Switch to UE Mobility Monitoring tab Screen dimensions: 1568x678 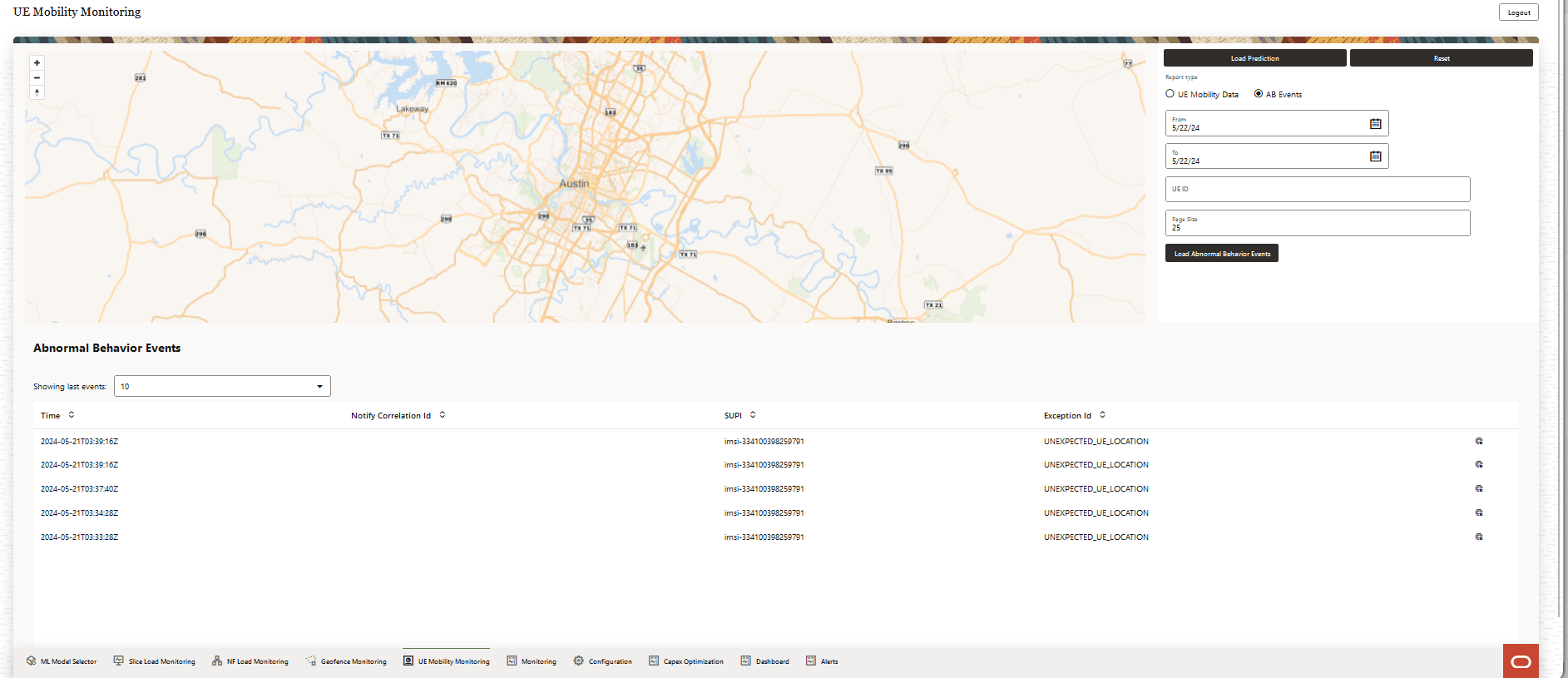[447, 661]
